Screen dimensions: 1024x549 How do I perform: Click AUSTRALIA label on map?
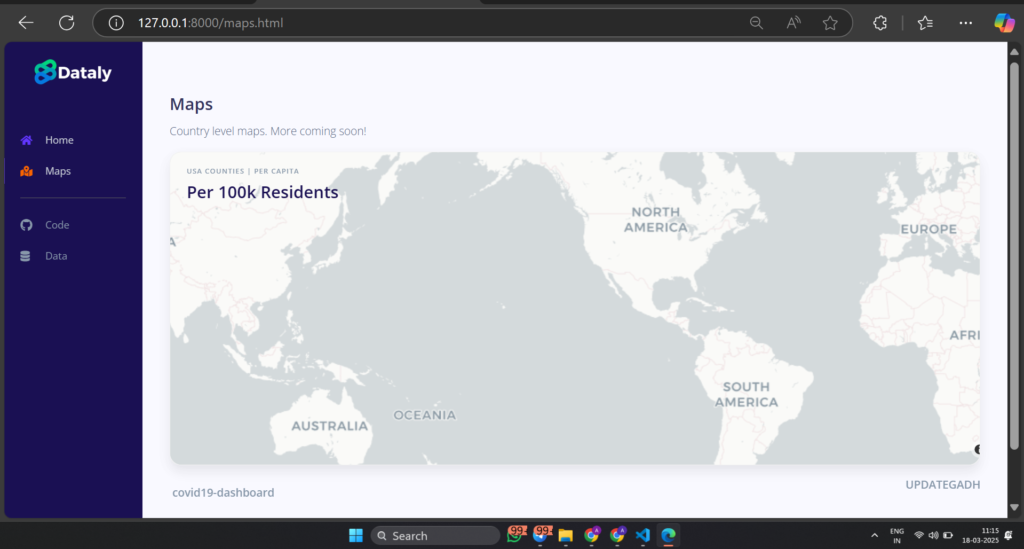click(x=330, y=426)
